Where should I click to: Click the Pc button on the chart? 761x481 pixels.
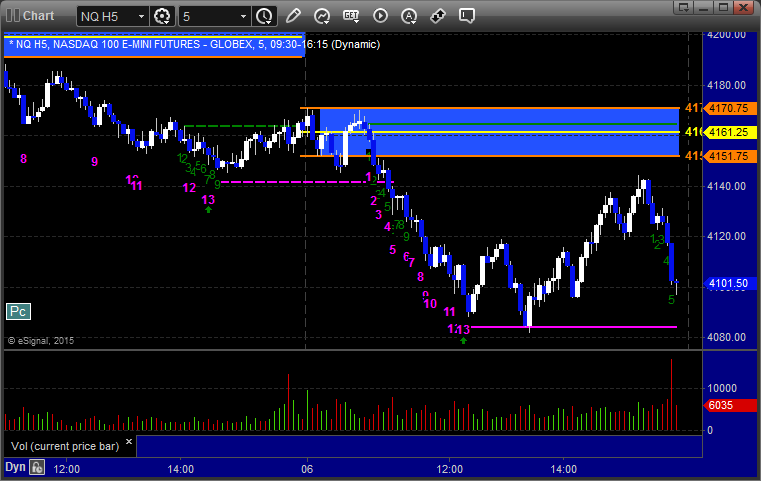pos(18,311)
